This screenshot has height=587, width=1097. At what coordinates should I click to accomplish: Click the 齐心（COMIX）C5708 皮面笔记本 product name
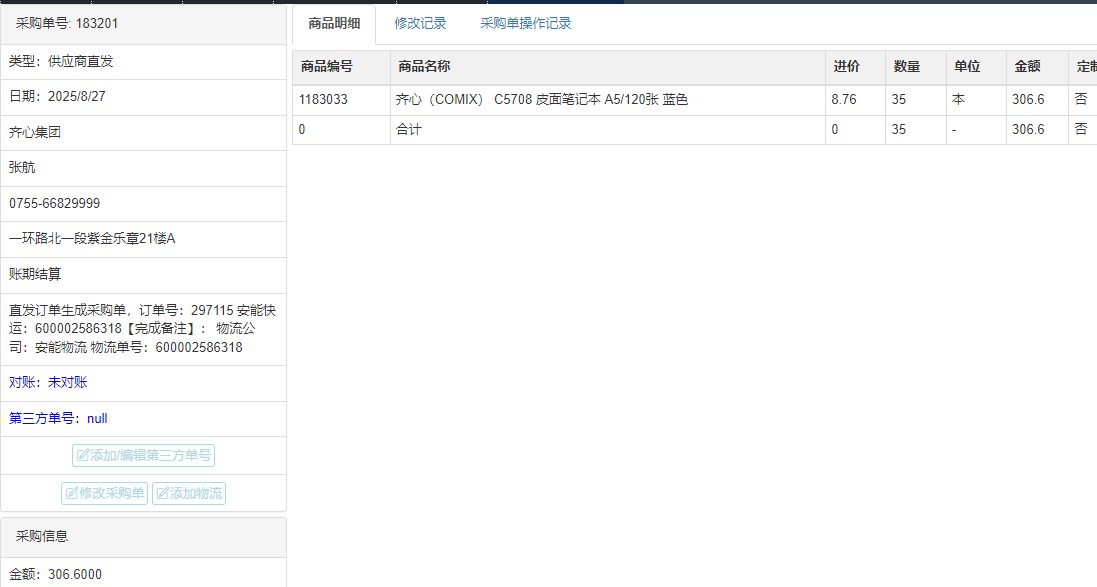pos(542,99)
